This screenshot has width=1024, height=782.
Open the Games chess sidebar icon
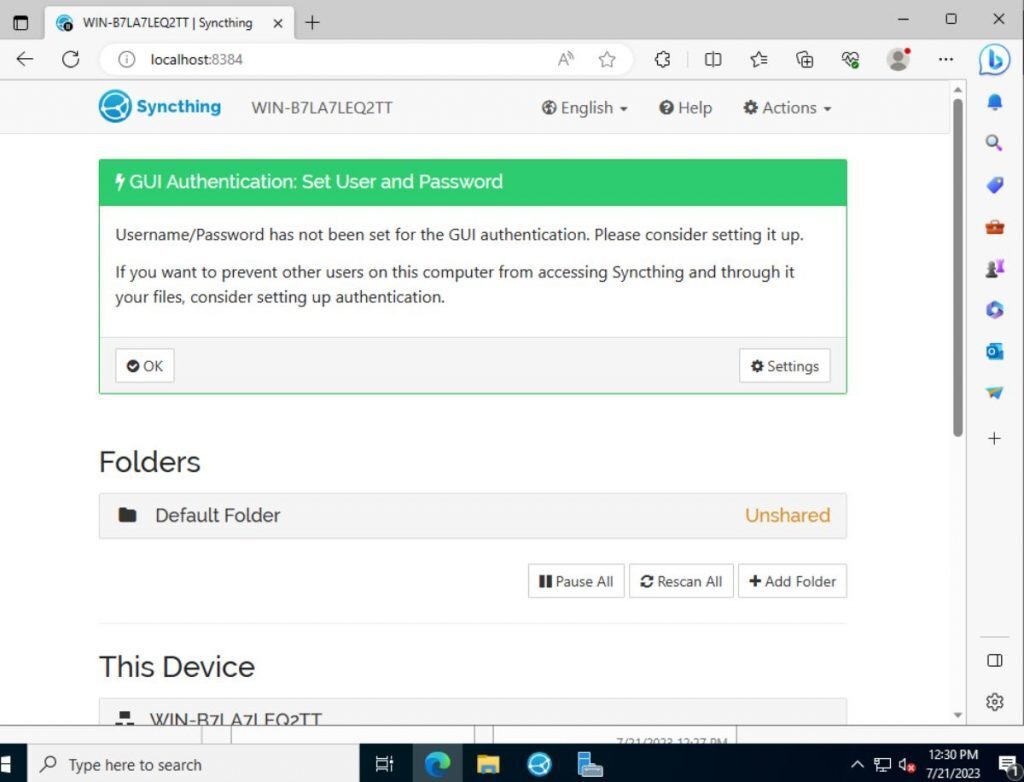pos(995,269)
